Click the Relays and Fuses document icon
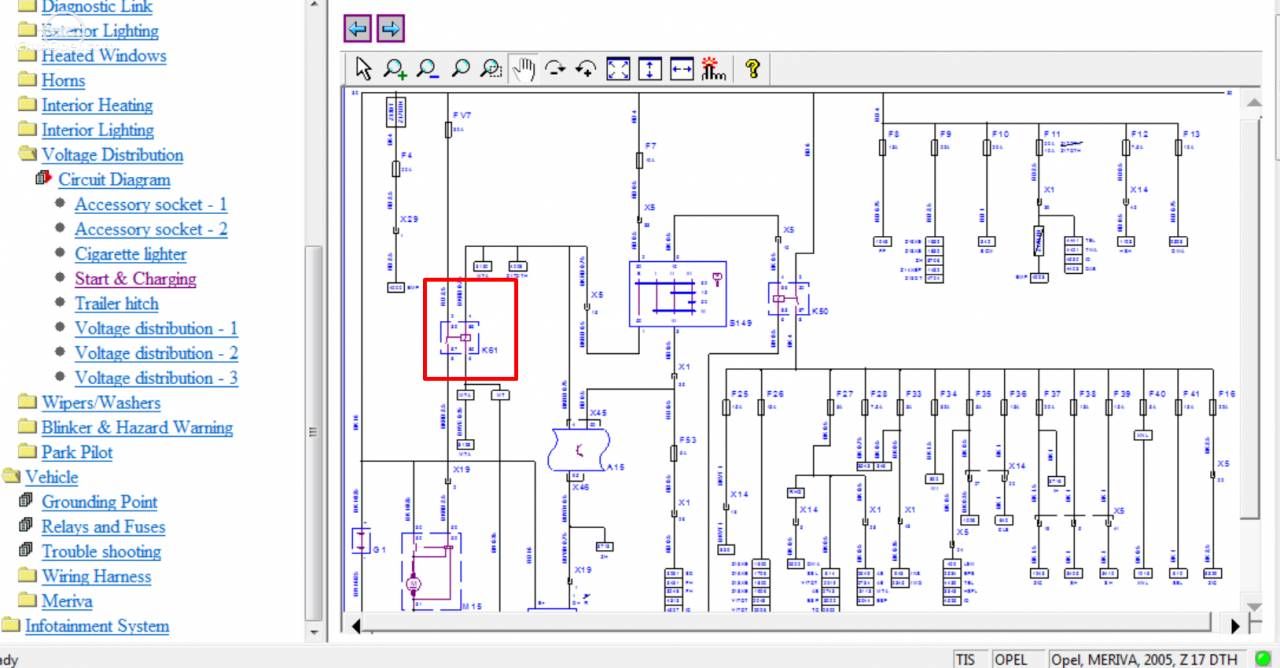The height and width of the screenshot is (668, 1280). click(x=27, y=526)
